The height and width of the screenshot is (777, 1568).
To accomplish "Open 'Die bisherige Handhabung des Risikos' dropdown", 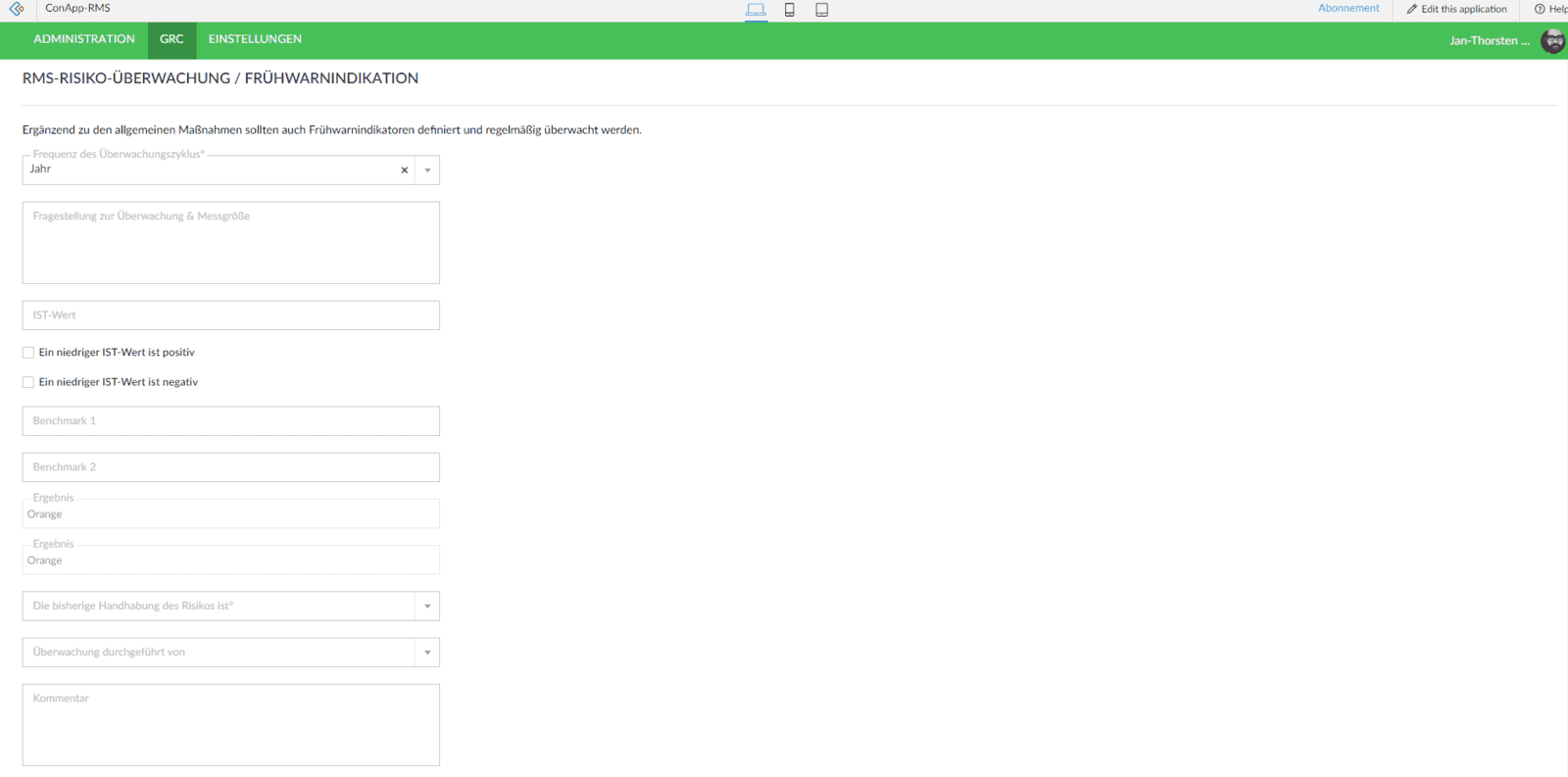I will 427,607.
